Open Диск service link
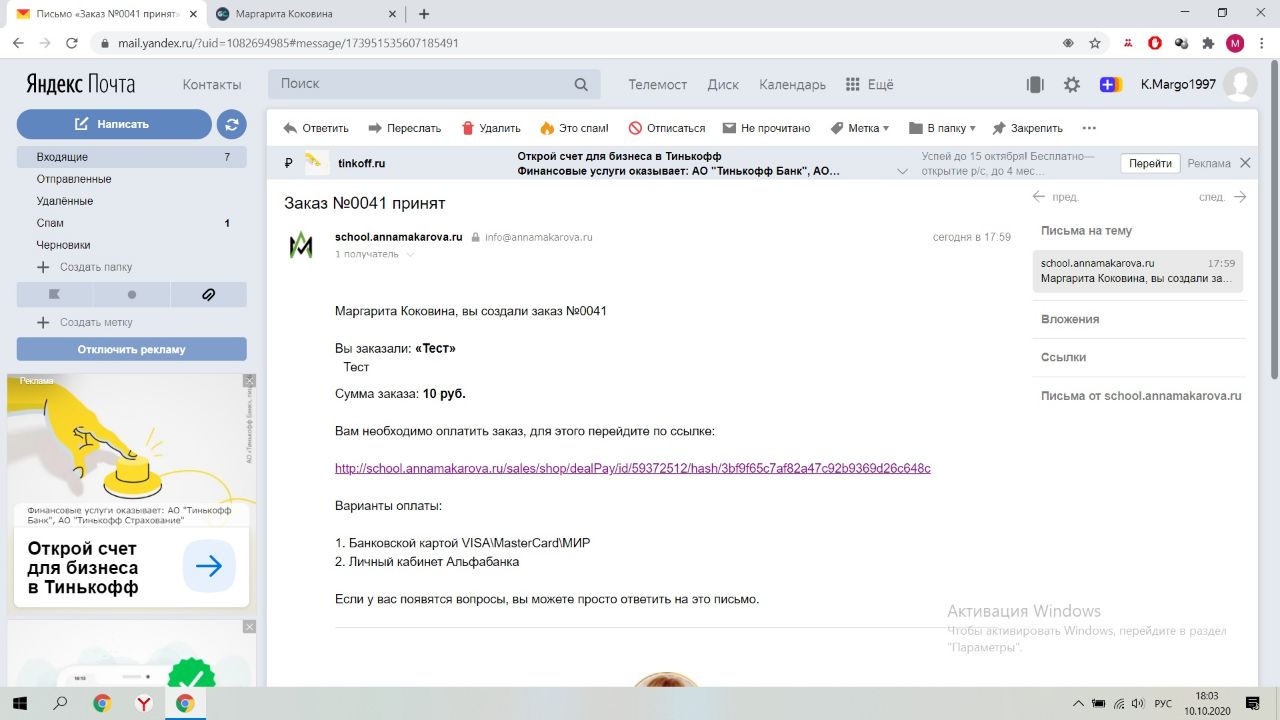The image size is (1280, 720). click(723, 85)
